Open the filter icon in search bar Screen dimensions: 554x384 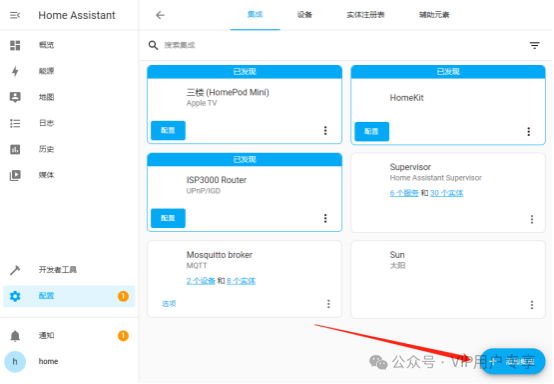click(535, 45)
